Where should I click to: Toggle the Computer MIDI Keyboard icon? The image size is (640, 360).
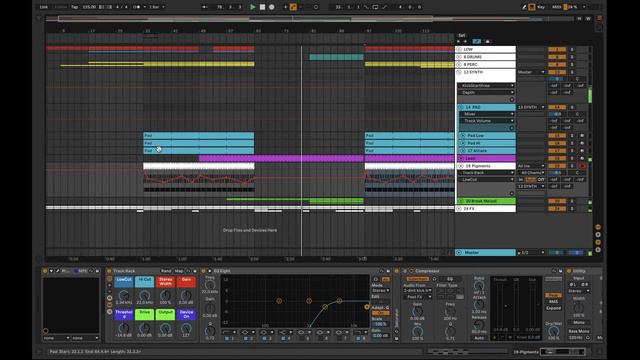[532, 7]
